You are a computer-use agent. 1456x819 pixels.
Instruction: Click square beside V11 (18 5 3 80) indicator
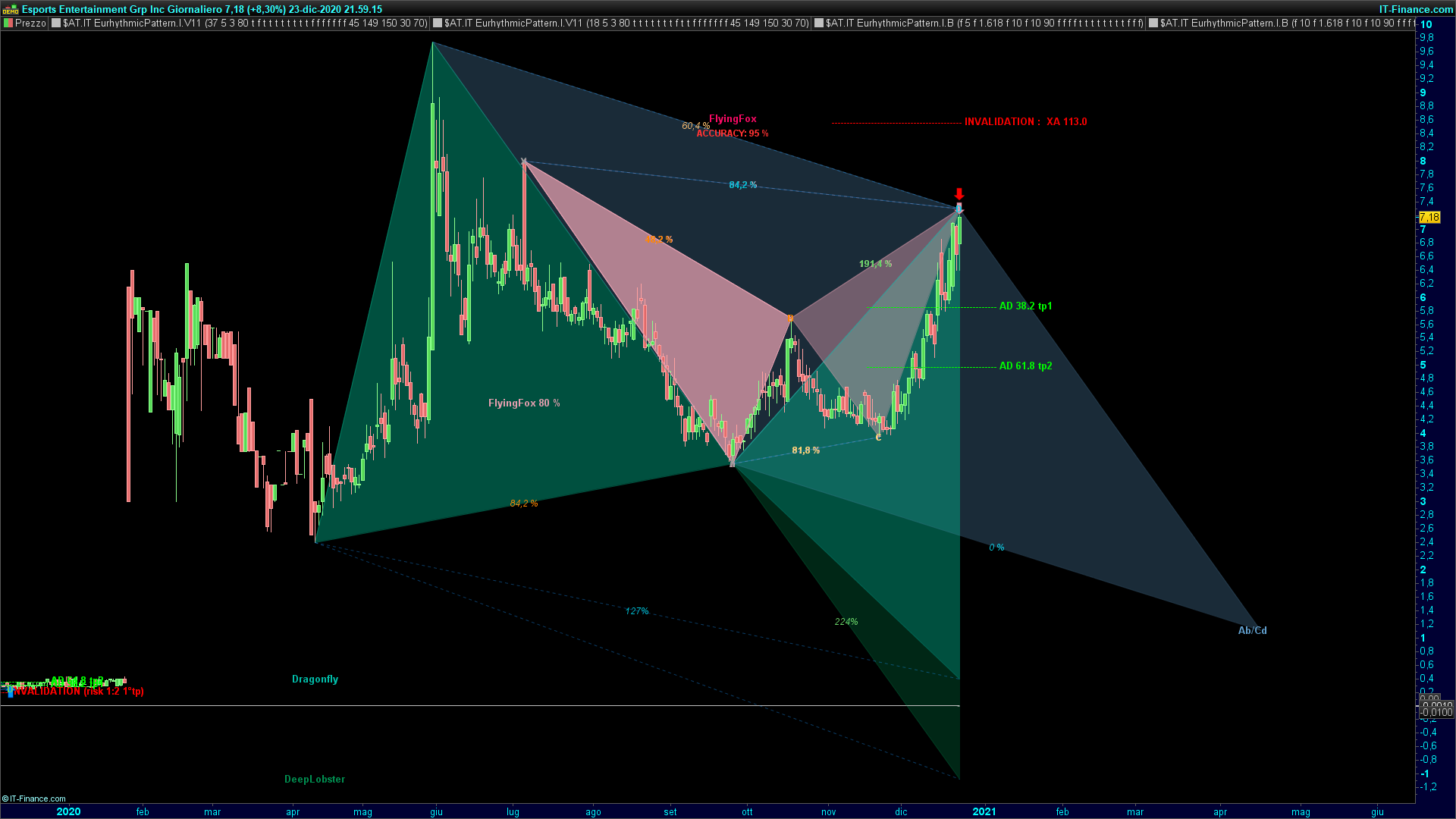(438, 24)
